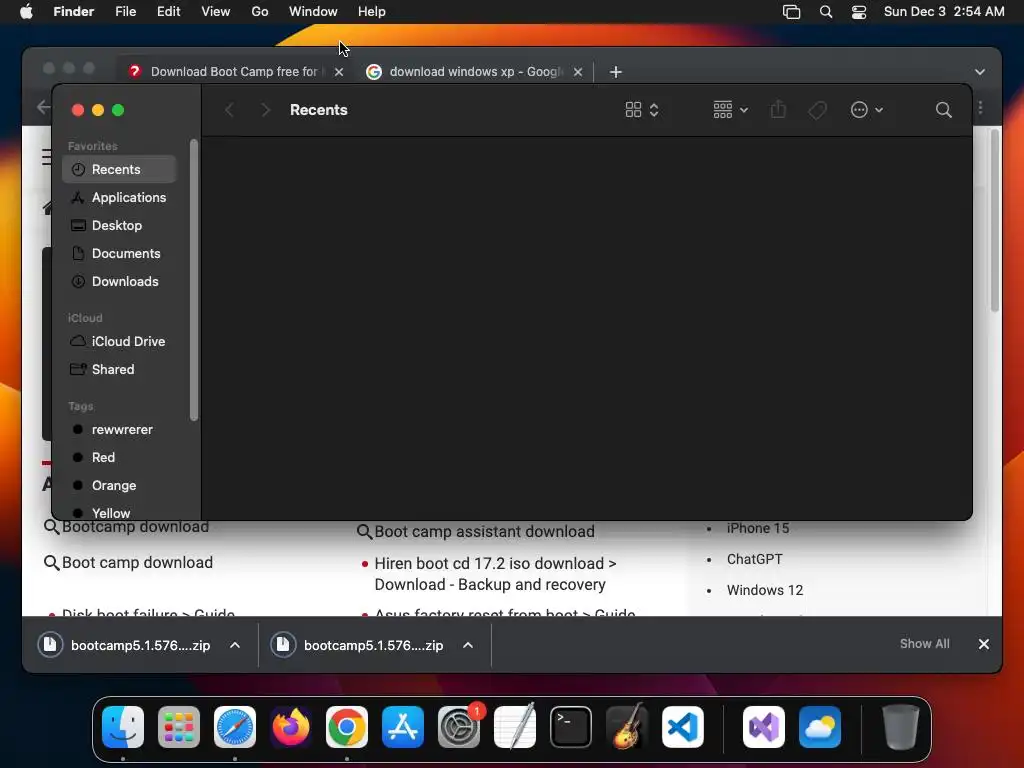Click Show All downloads in Chrome

point(925,644)
